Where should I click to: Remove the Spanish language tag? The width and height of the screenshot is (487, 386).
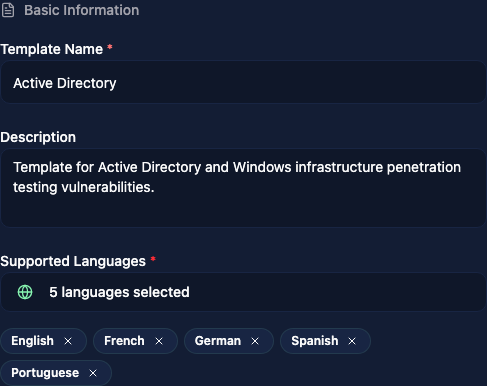coord(352,341)
